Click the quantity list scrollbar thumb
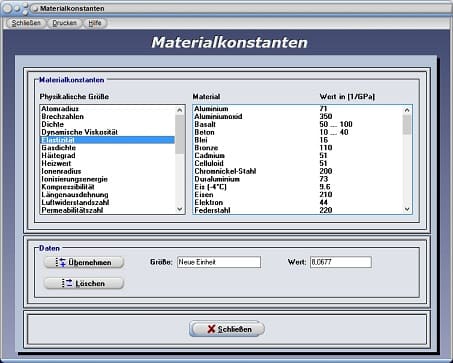This screenshot has height=363, width=453. tap(180, 134)
